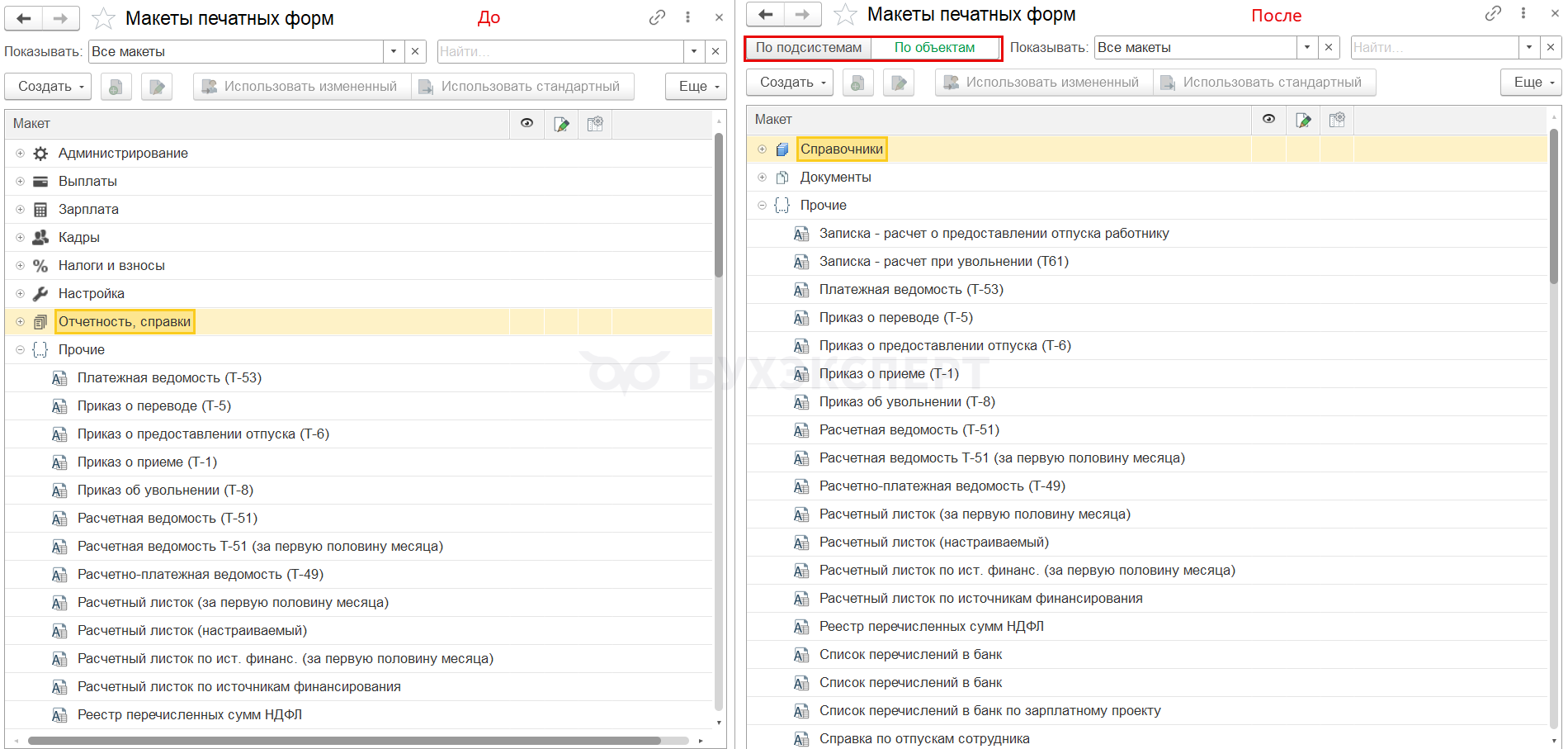Open the right Все макеты dropdown arrow
Screen dimensions: 1568x749
[x=1307, y=47]
